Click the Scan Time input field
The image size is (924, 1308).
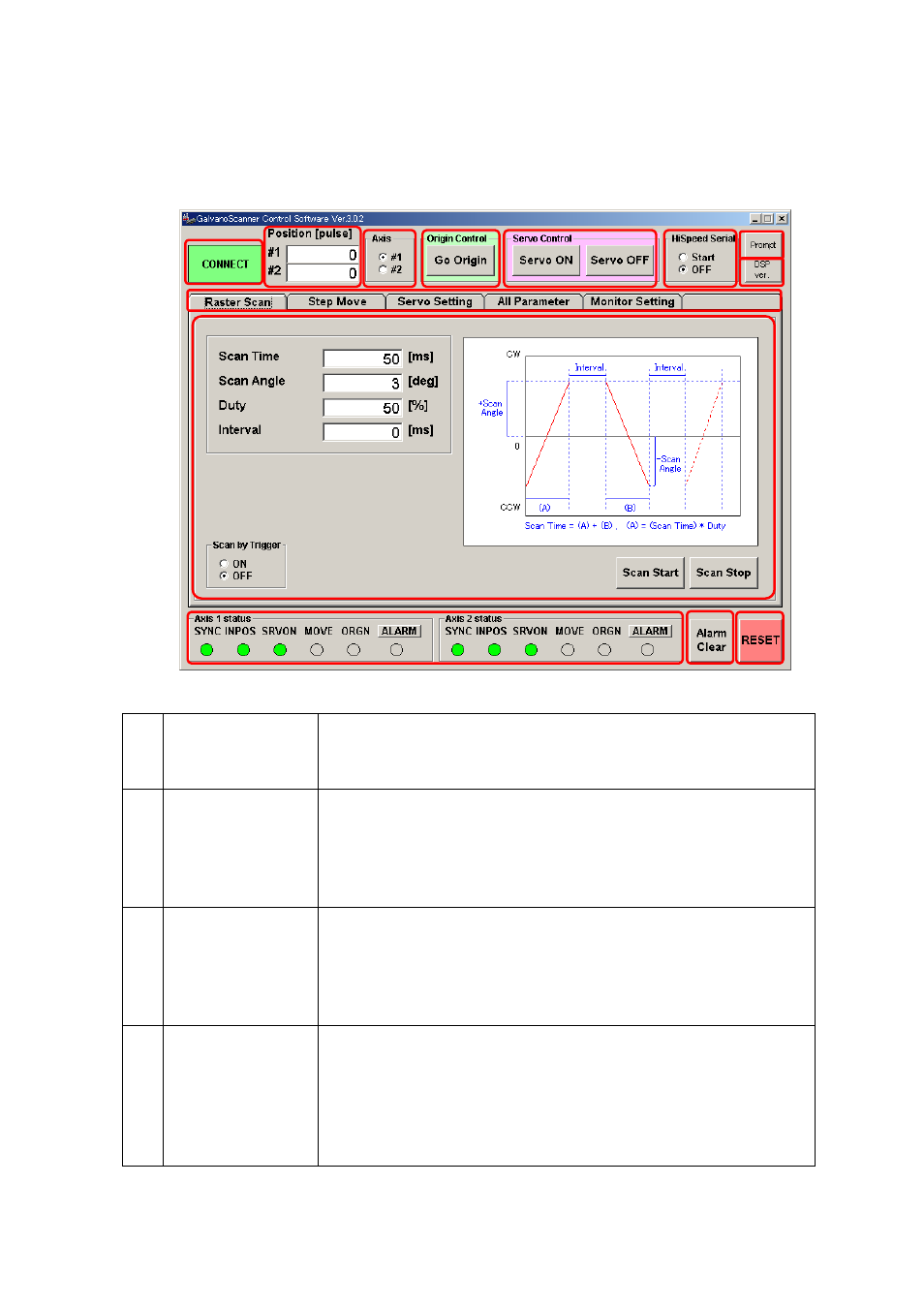coord(363,358)
